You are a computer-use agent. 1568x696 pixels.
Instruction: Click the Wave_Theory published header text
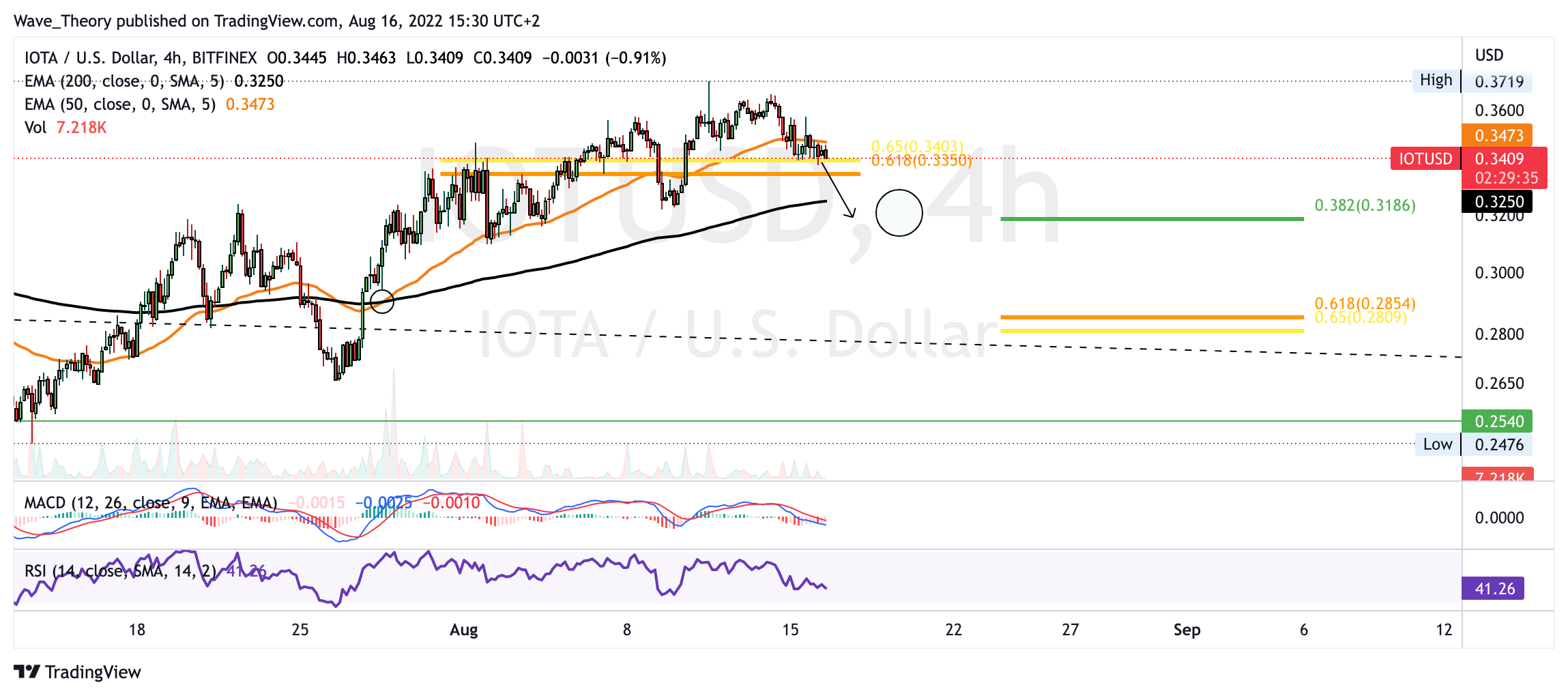[276, 21]
